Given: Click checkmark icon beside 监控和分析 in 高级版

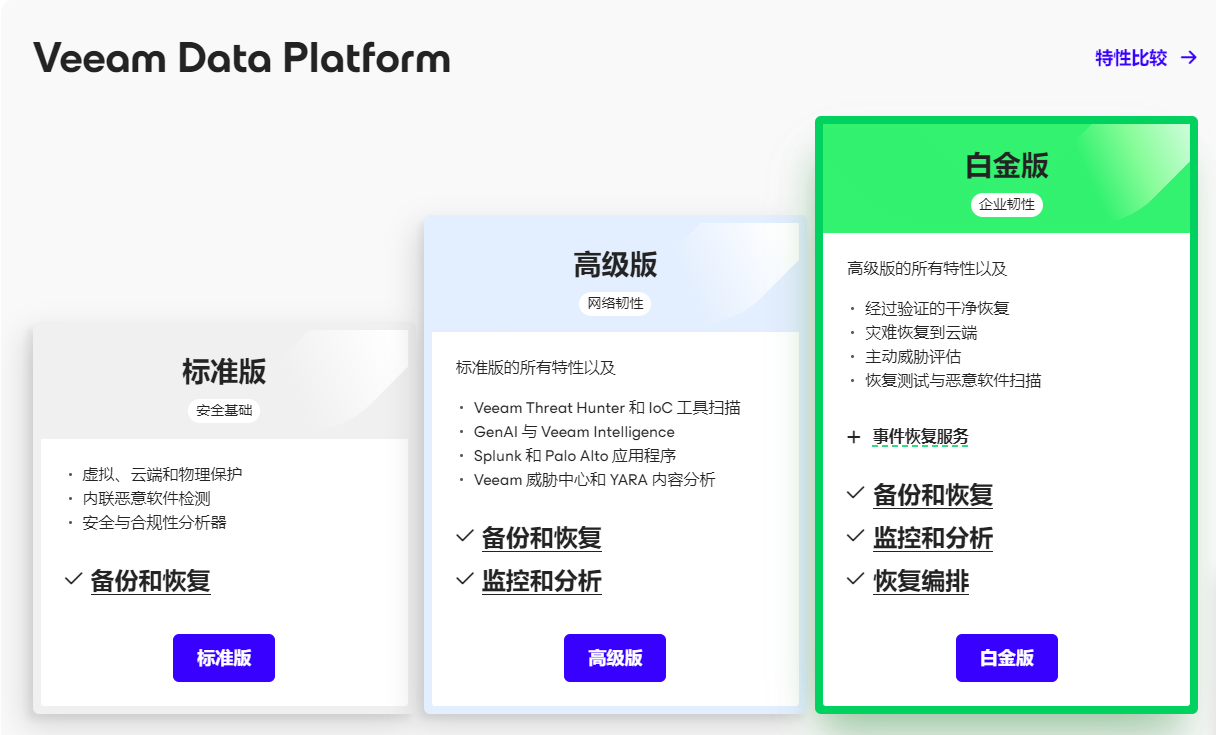Looking at the screenshot, I should point(464,579).
